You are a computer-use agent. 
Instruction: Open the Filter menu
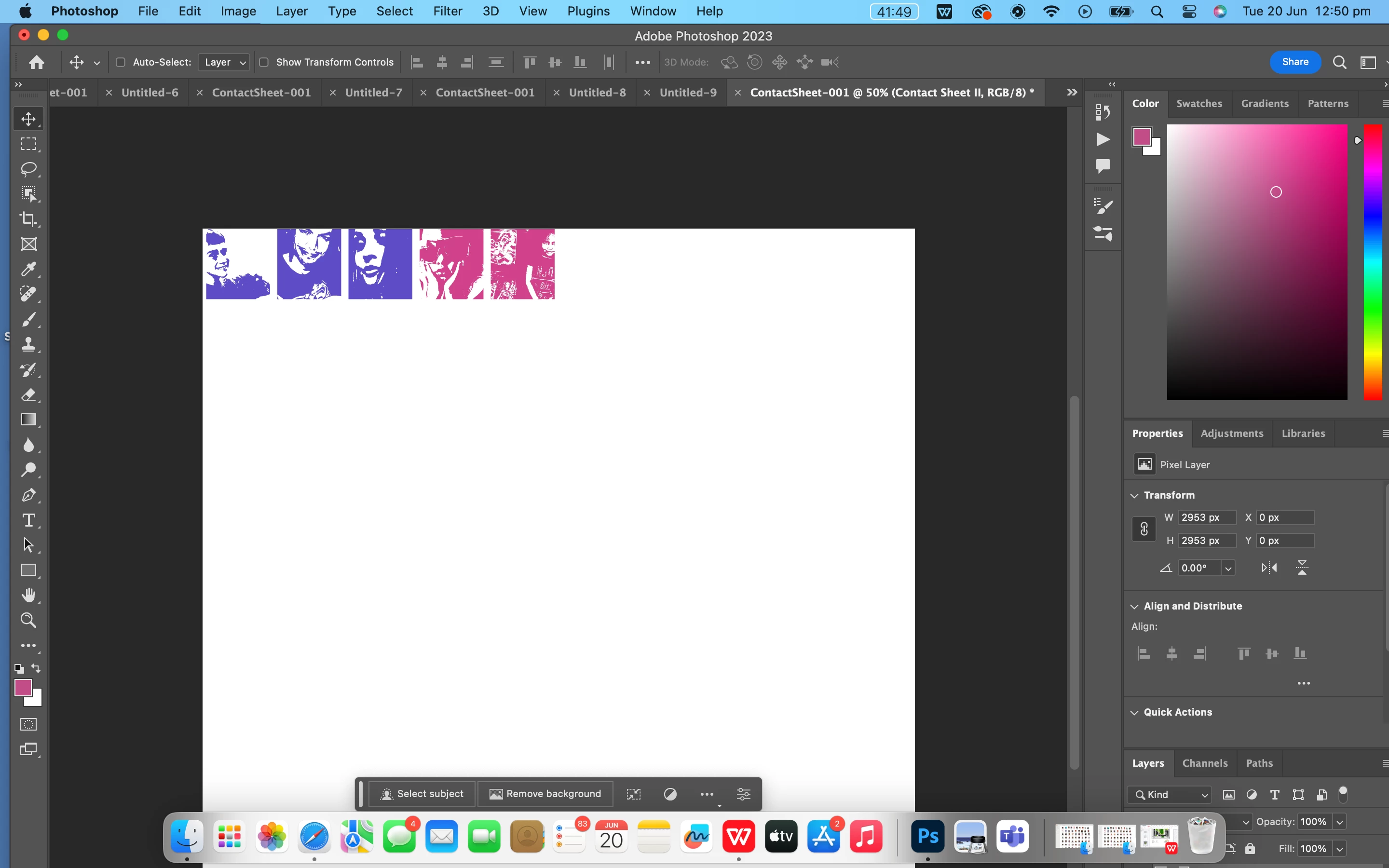[x=447, y=11]
